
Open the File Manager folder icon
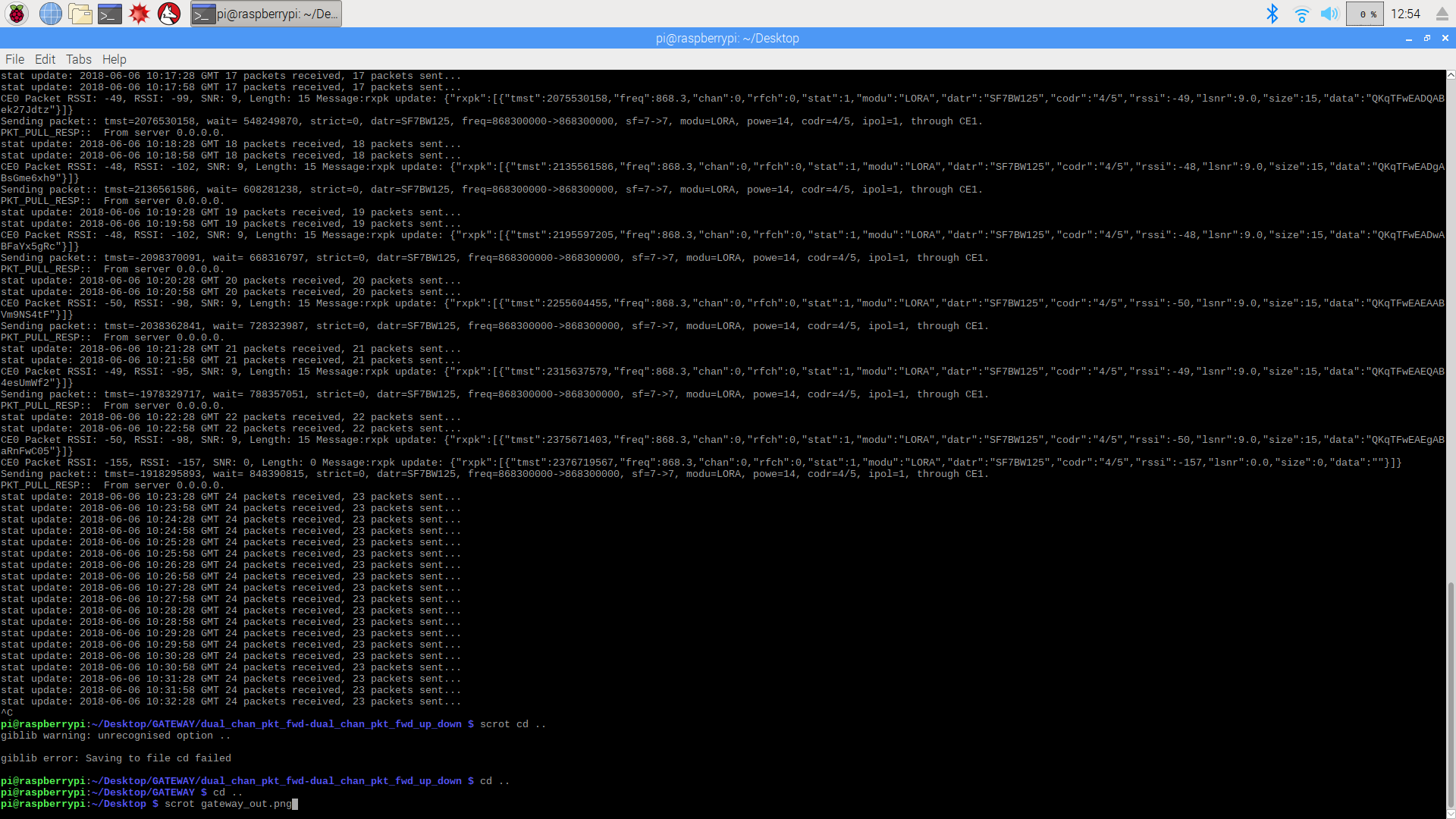pos(80,14)
